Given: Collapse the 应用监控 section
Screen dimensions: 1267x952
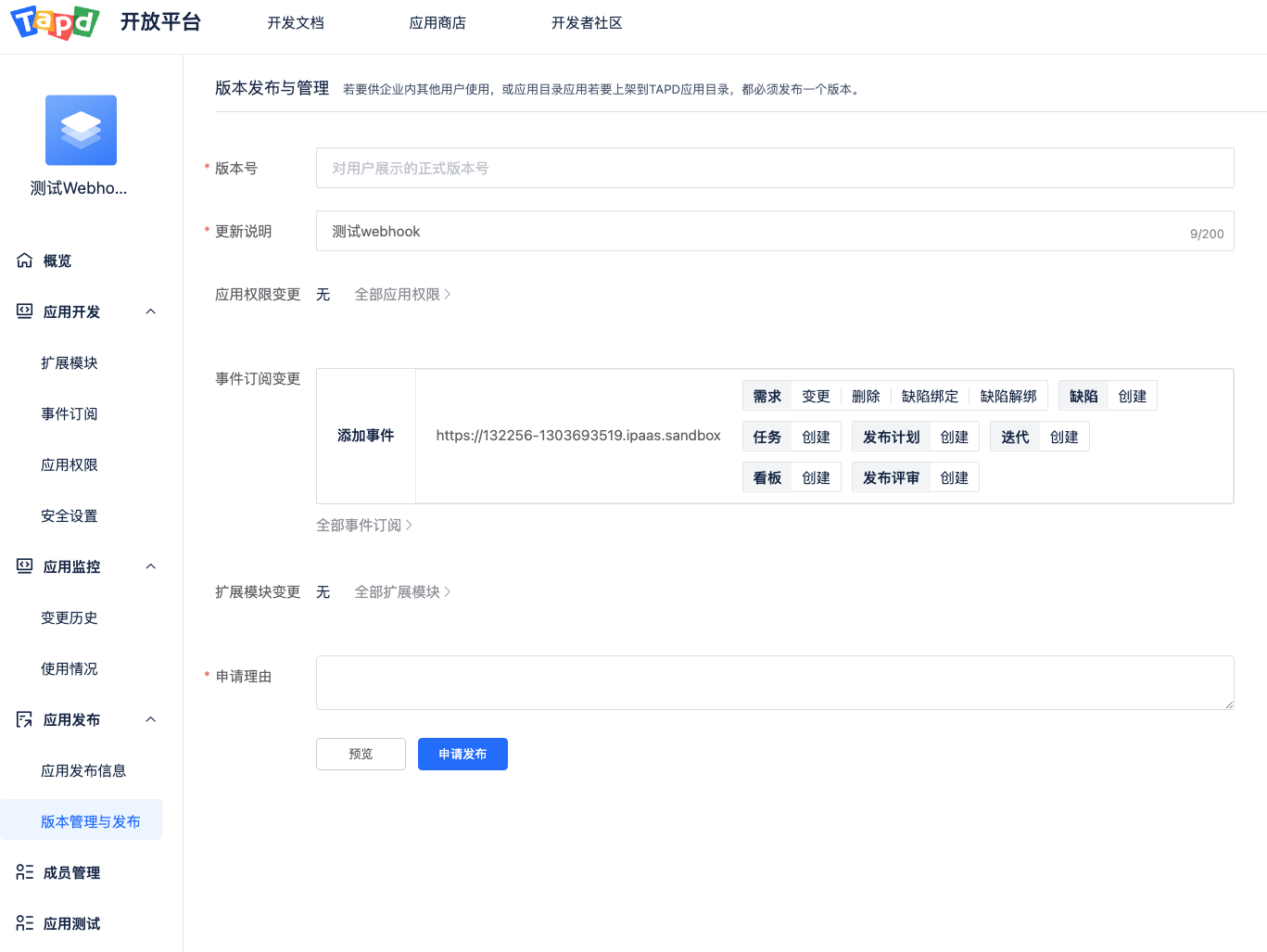Looking at the screenshot, I should click(150, 566).
